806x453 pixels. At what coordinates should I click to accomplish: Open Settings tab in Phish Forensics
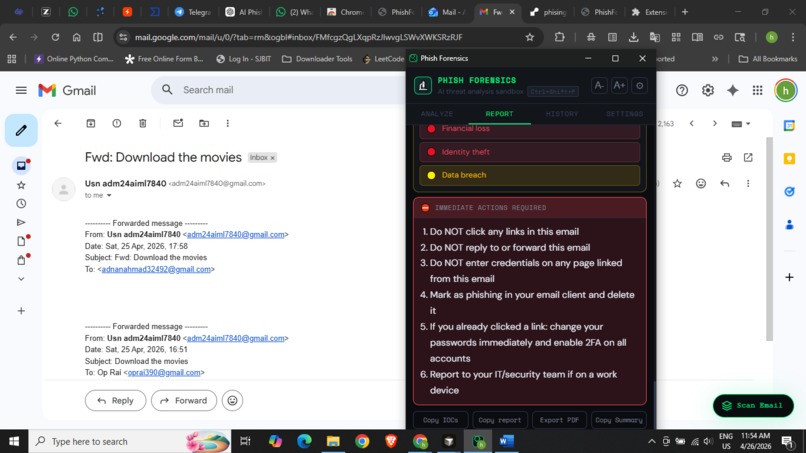coord(624,114)
